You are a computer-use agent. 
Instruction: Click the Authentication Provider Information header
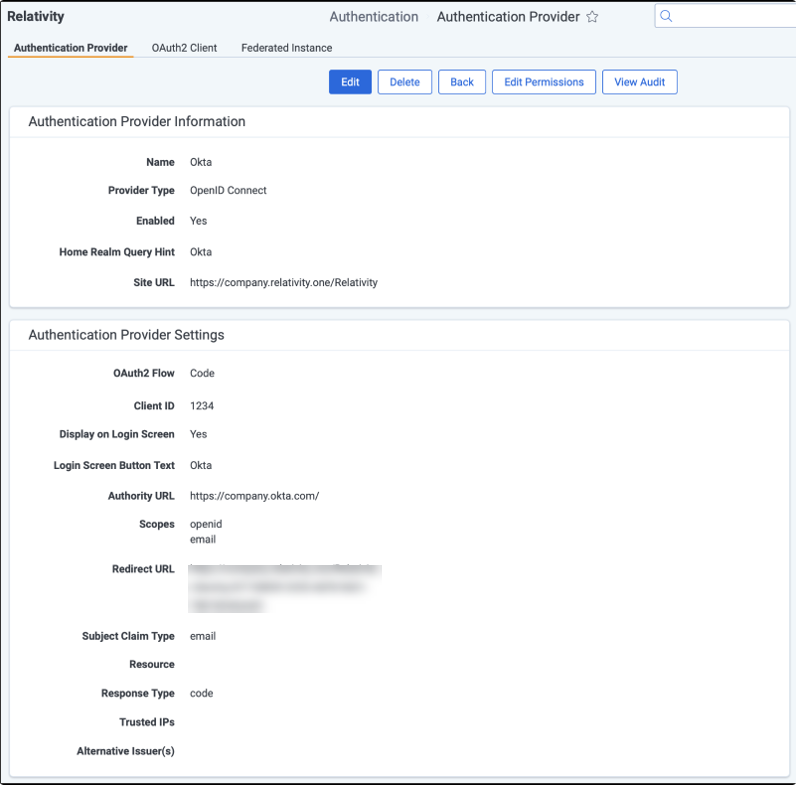coord(137,122)
